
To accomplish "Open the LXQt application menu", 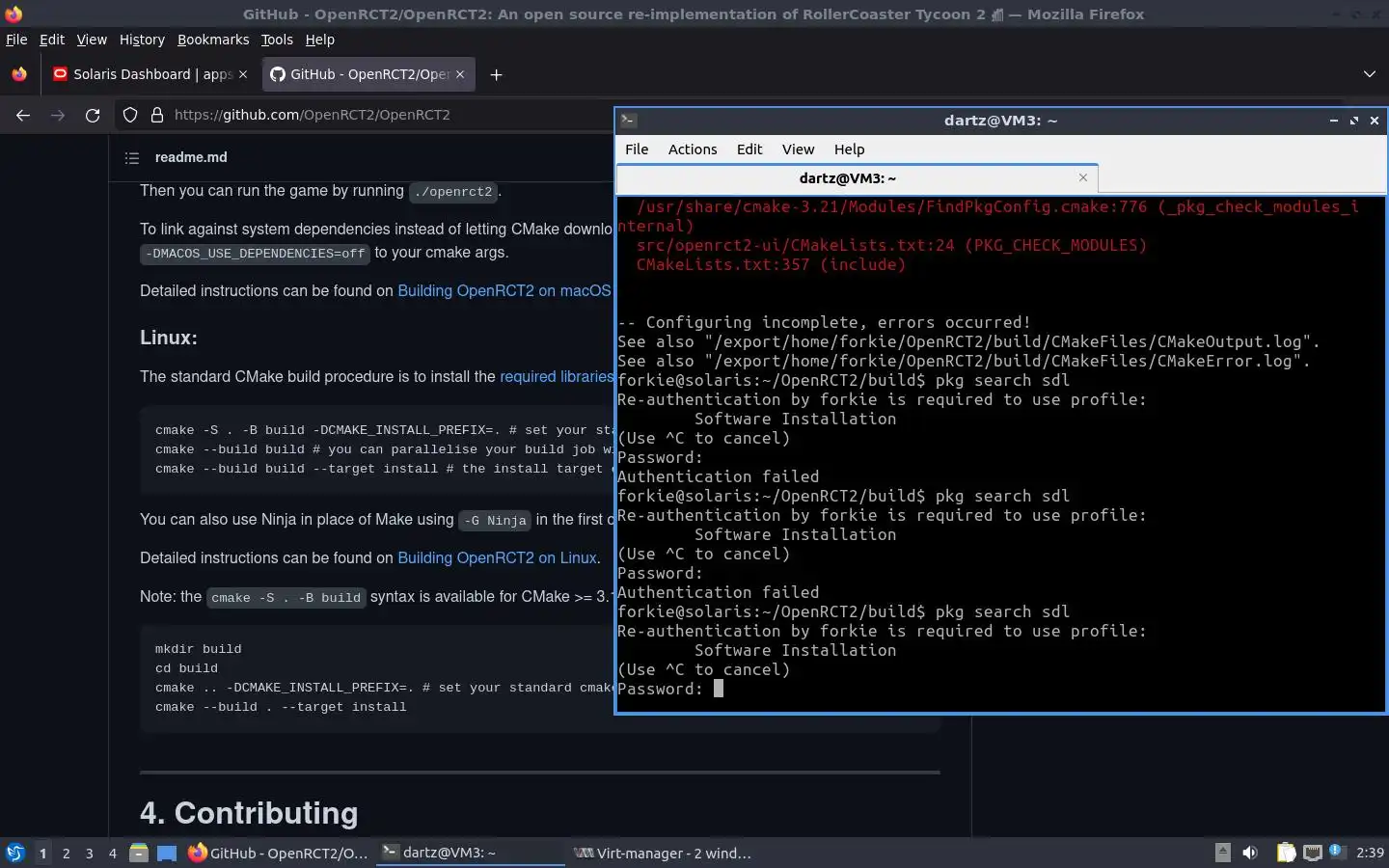I will [x=15, y=853].
